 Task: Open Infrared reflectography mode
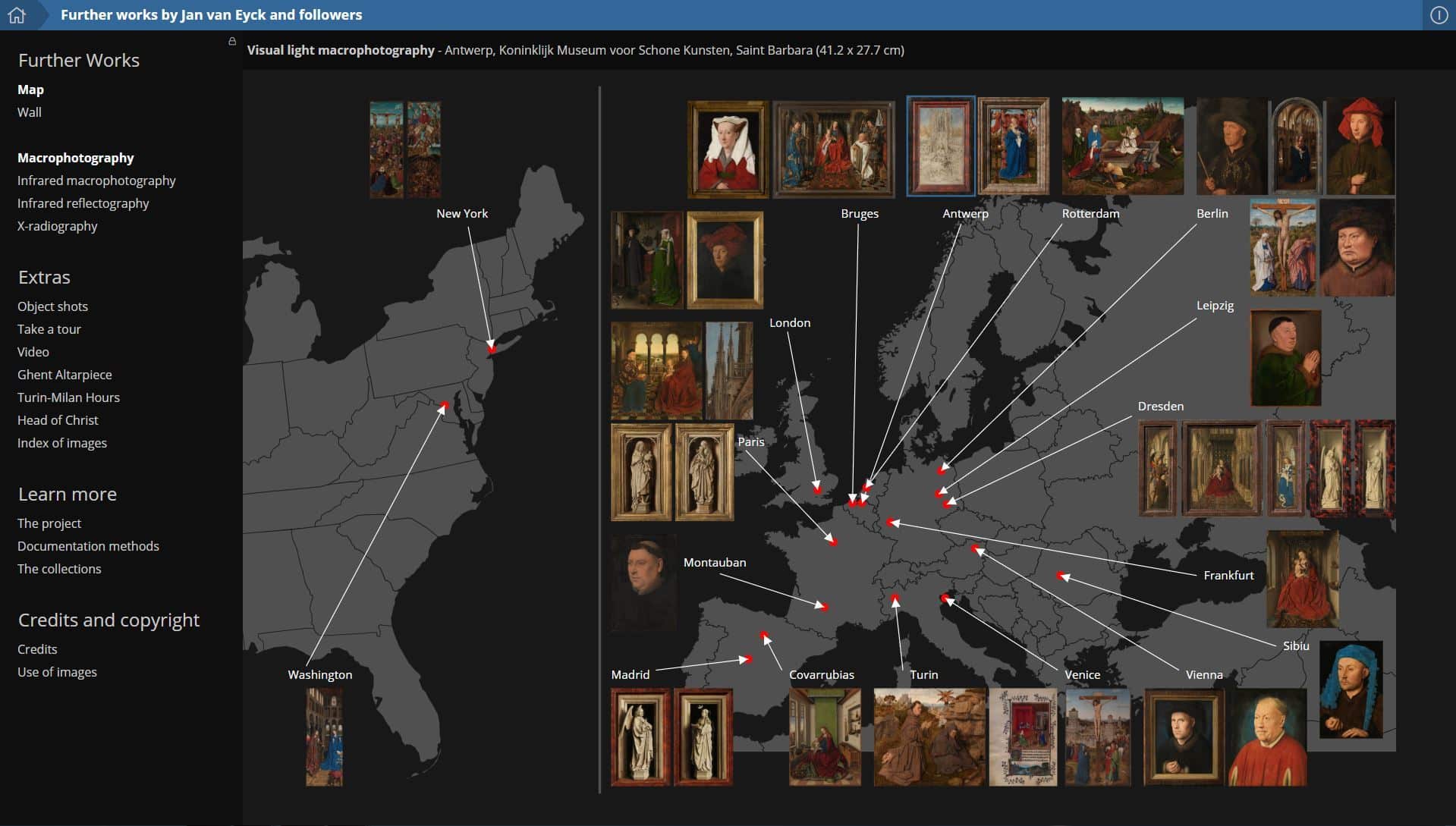point(83,203)
